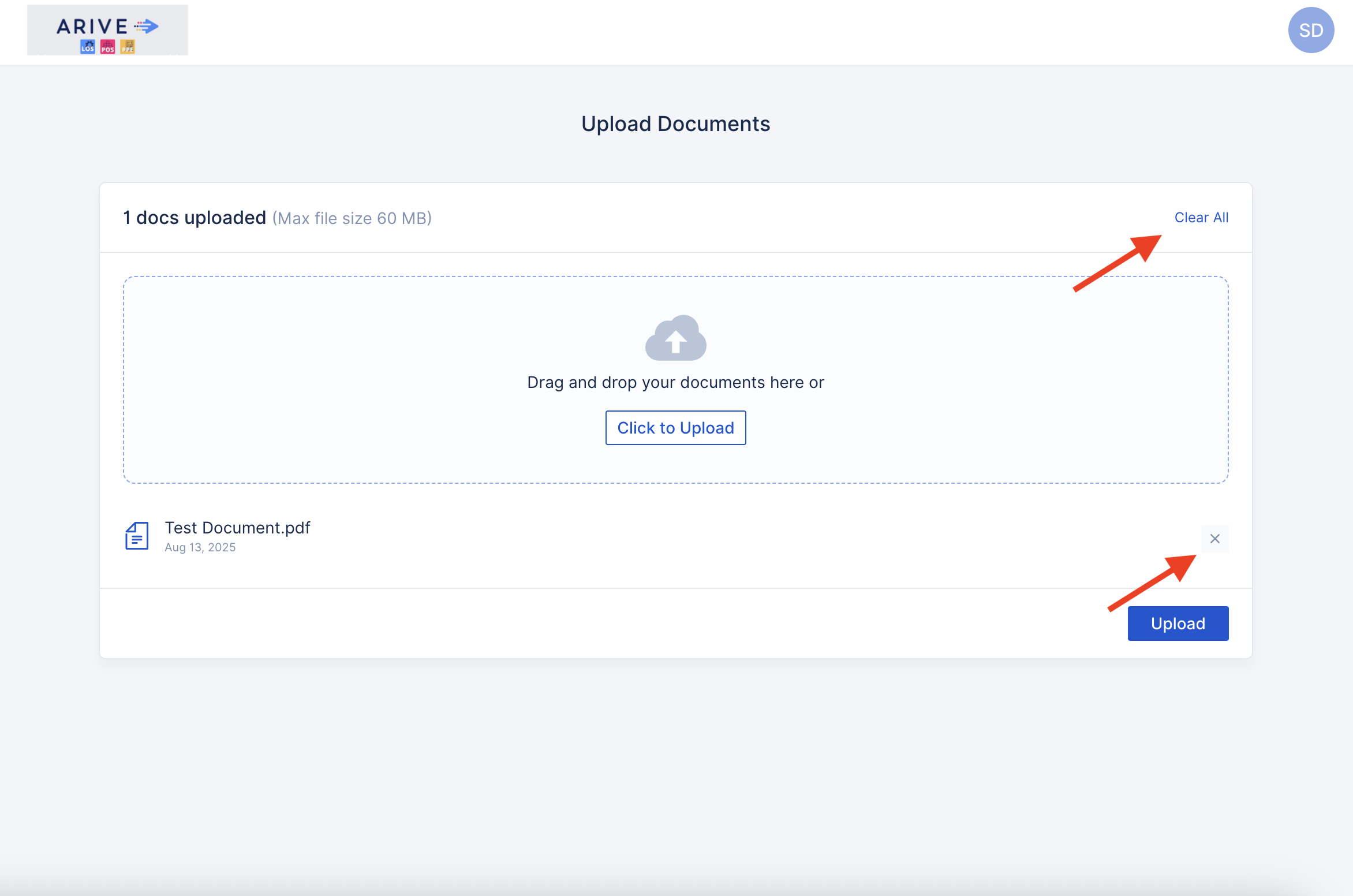Click the yellow PPE icon in logo

[128, 47]
